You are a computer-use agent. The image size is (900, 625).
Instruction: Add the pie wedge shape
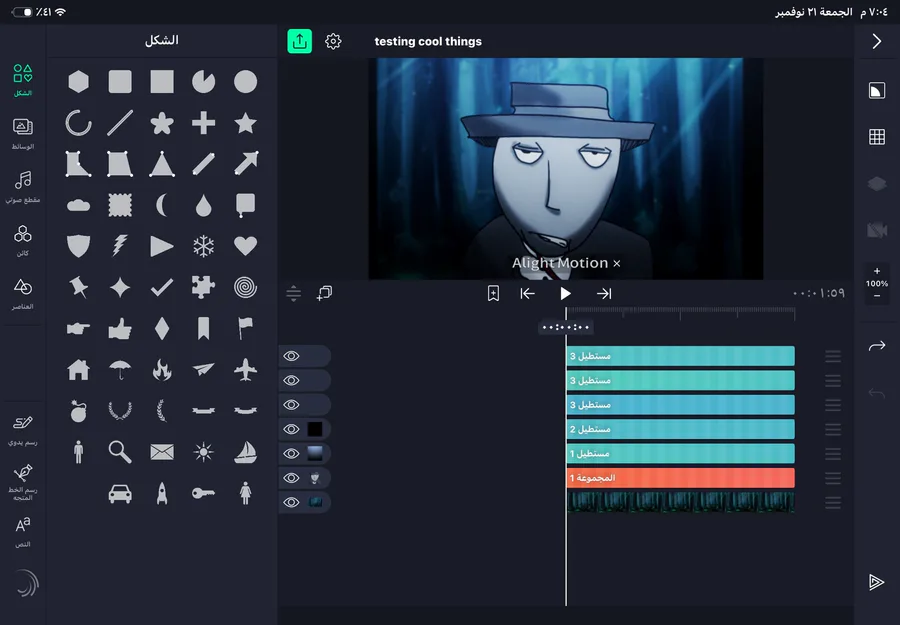tap(204, 81)
